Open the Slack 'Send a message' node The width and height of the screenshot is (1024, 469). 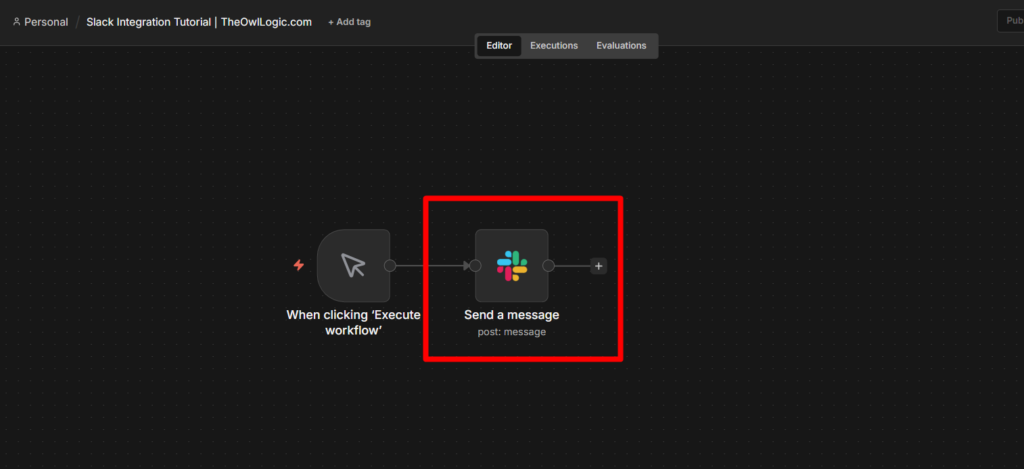pos(511,265)
